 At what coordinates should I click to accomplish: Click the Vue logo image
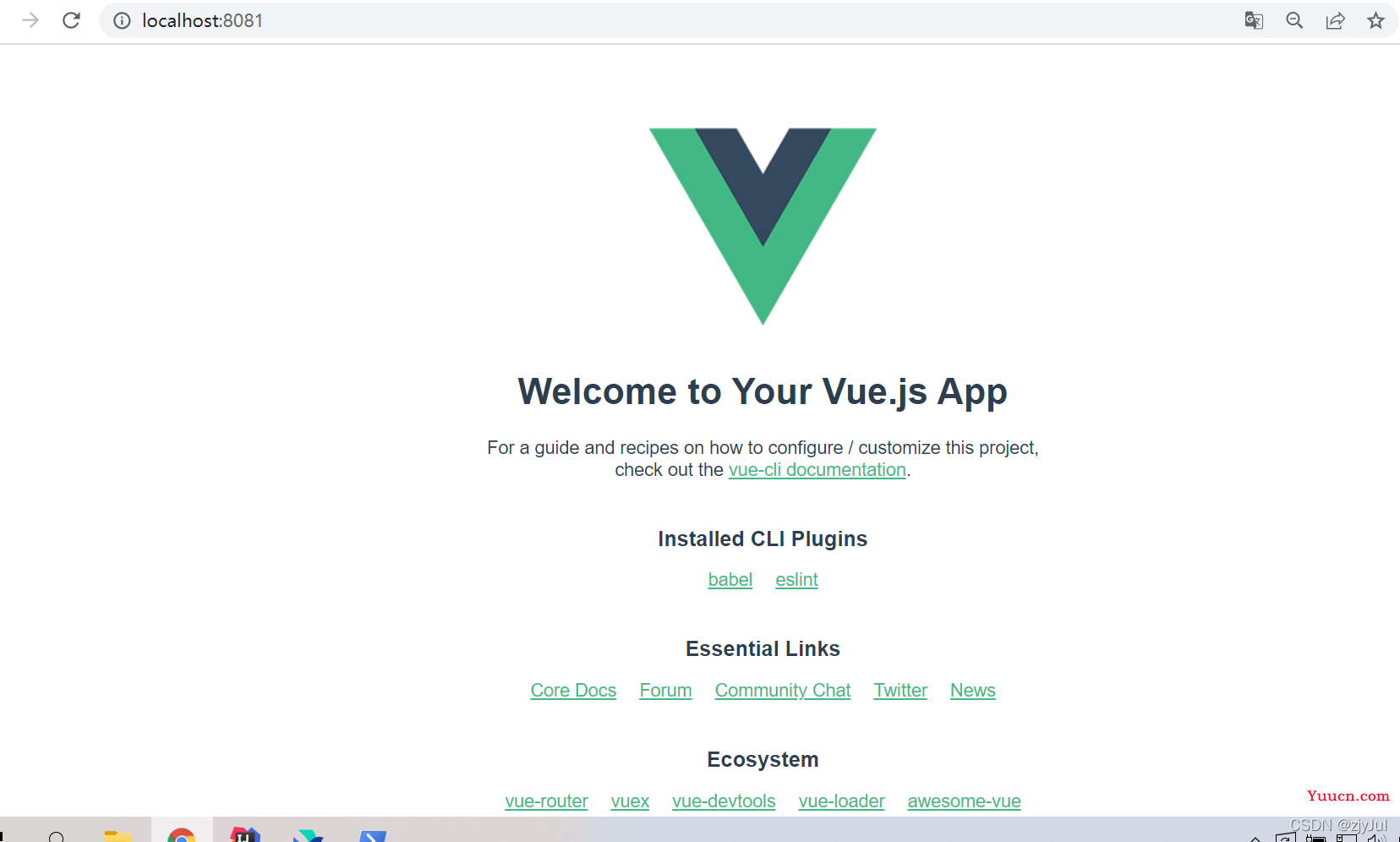click(763, 227)
